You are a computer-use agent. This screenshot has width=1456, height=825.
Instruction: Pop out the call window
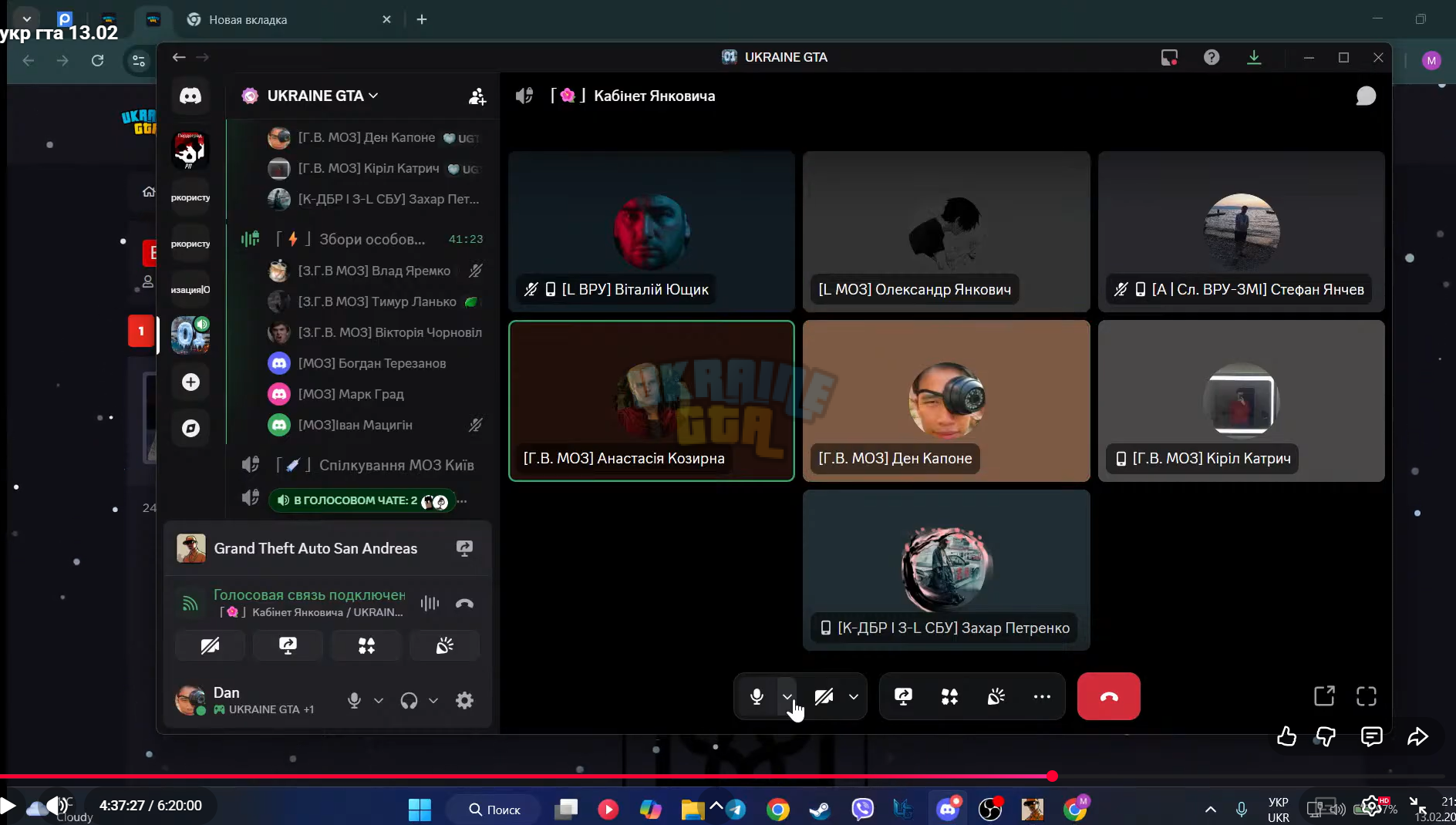tap(1324, 696)
